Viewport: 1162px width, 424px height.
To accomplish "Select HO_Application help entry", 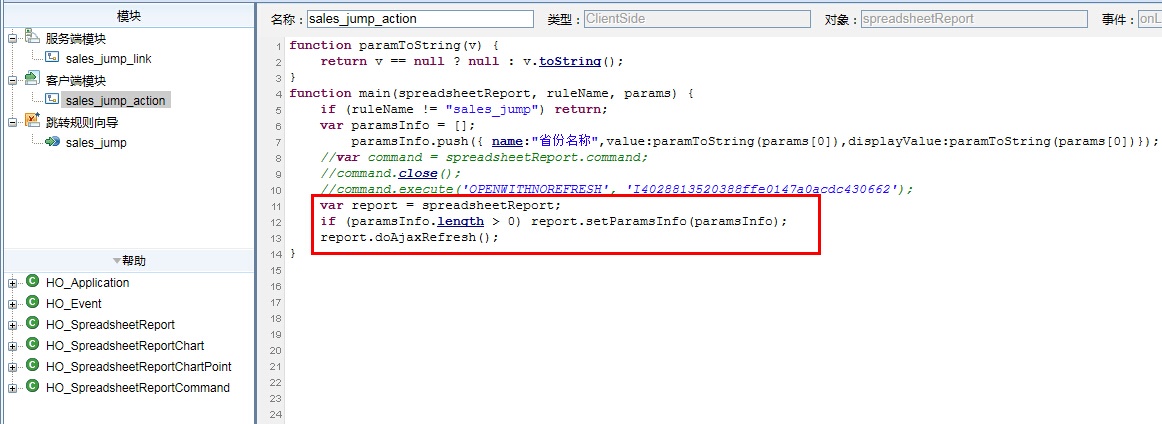I will (x=87, y=282).
